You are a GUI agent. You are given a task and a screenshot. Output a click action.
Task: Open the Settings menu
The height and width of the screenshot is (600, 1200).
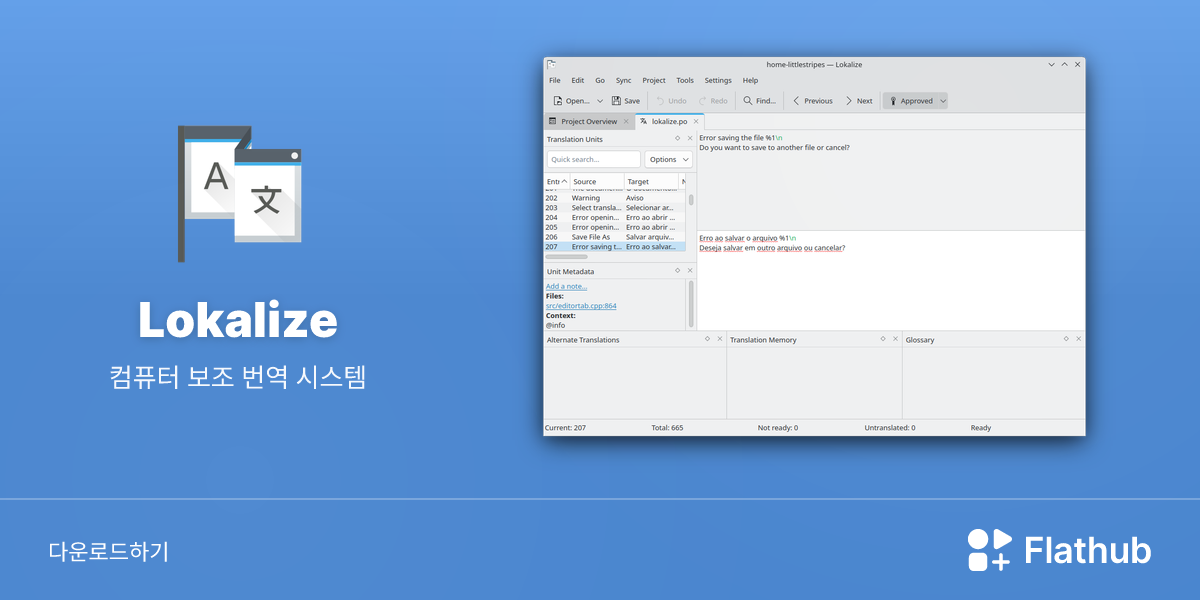coord(718,80)
